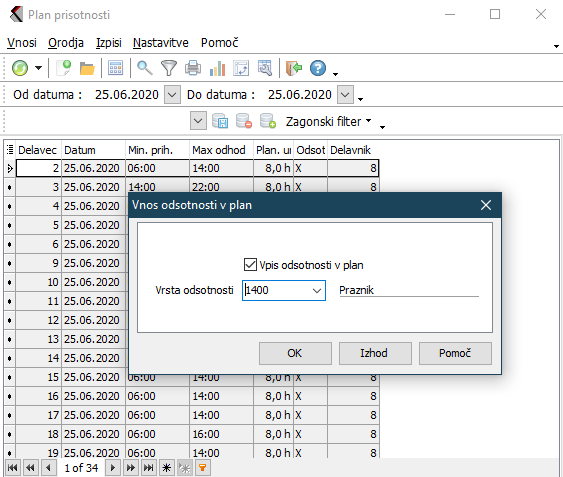Image resolution: width=563 pixels, height=477 pixels.
Task: Click the magnifying glass search icon
Action: (x=145, y=68)
